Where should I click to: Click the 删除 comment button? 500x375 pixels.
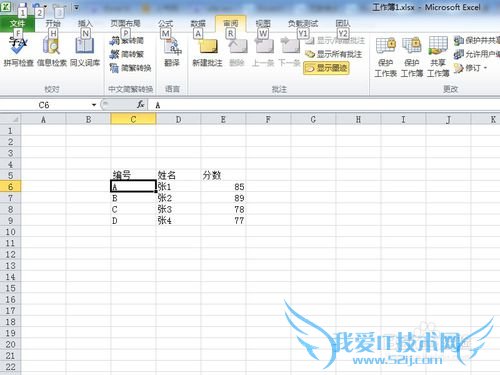point(237,52)
